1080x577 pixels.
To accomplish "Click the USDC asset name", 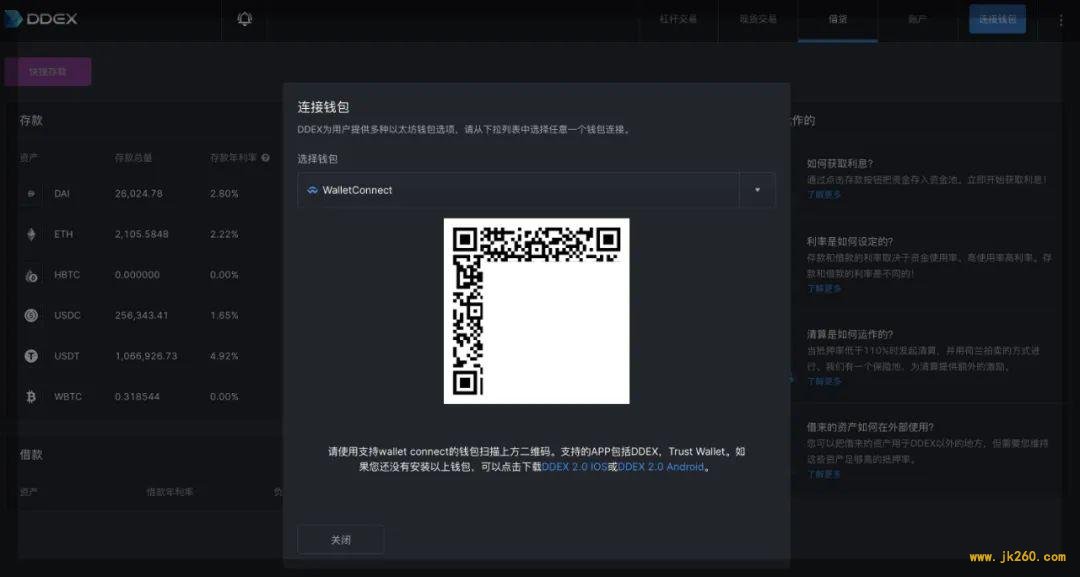I will [68, 315].
